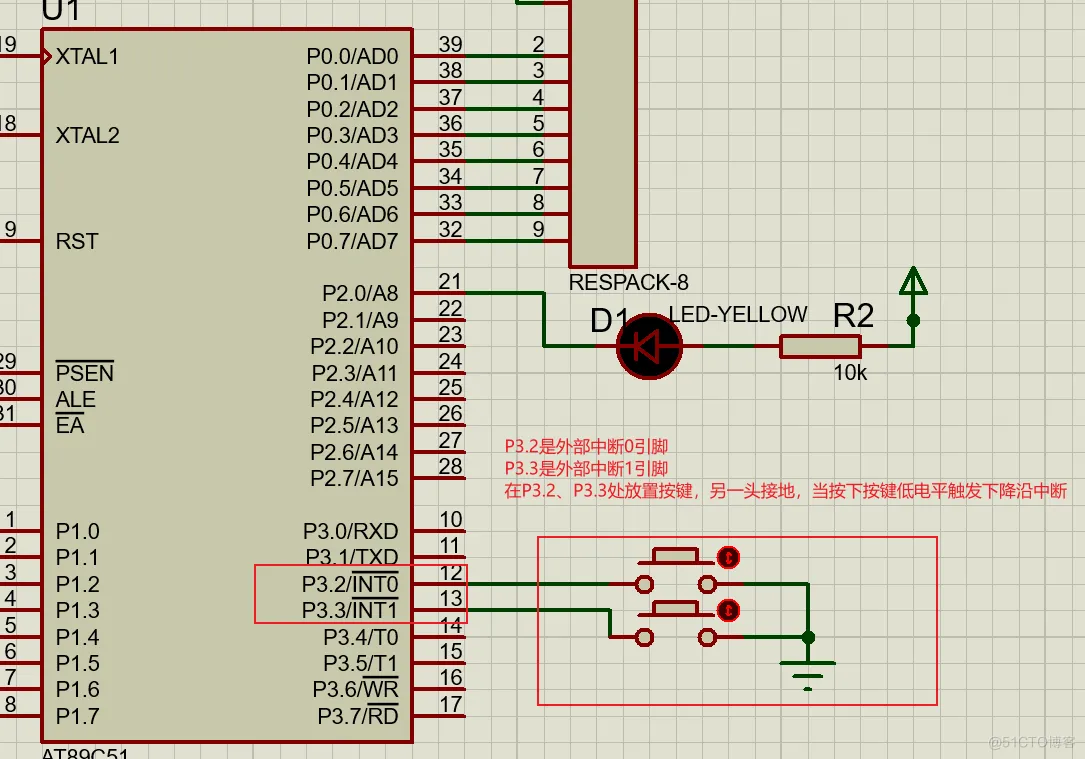1085x759 pixels.
Task: Select the R2 resistor body
Action: pos(820,346)
